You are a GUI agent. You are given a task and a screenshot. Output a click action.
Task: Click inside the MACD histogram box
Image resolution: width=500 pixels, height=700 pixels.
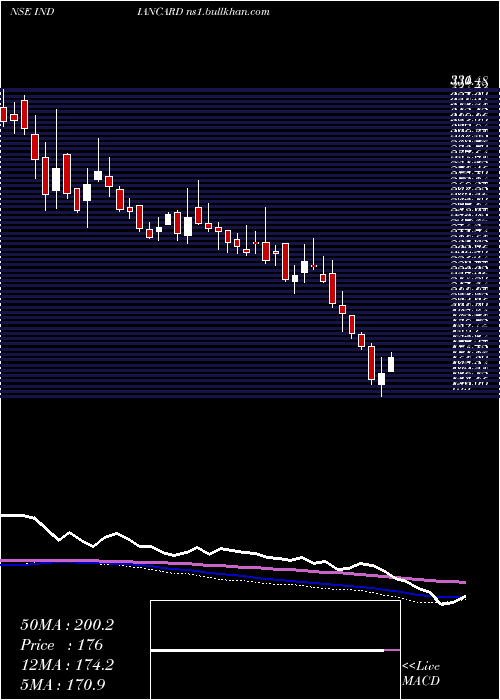[275, 650]
